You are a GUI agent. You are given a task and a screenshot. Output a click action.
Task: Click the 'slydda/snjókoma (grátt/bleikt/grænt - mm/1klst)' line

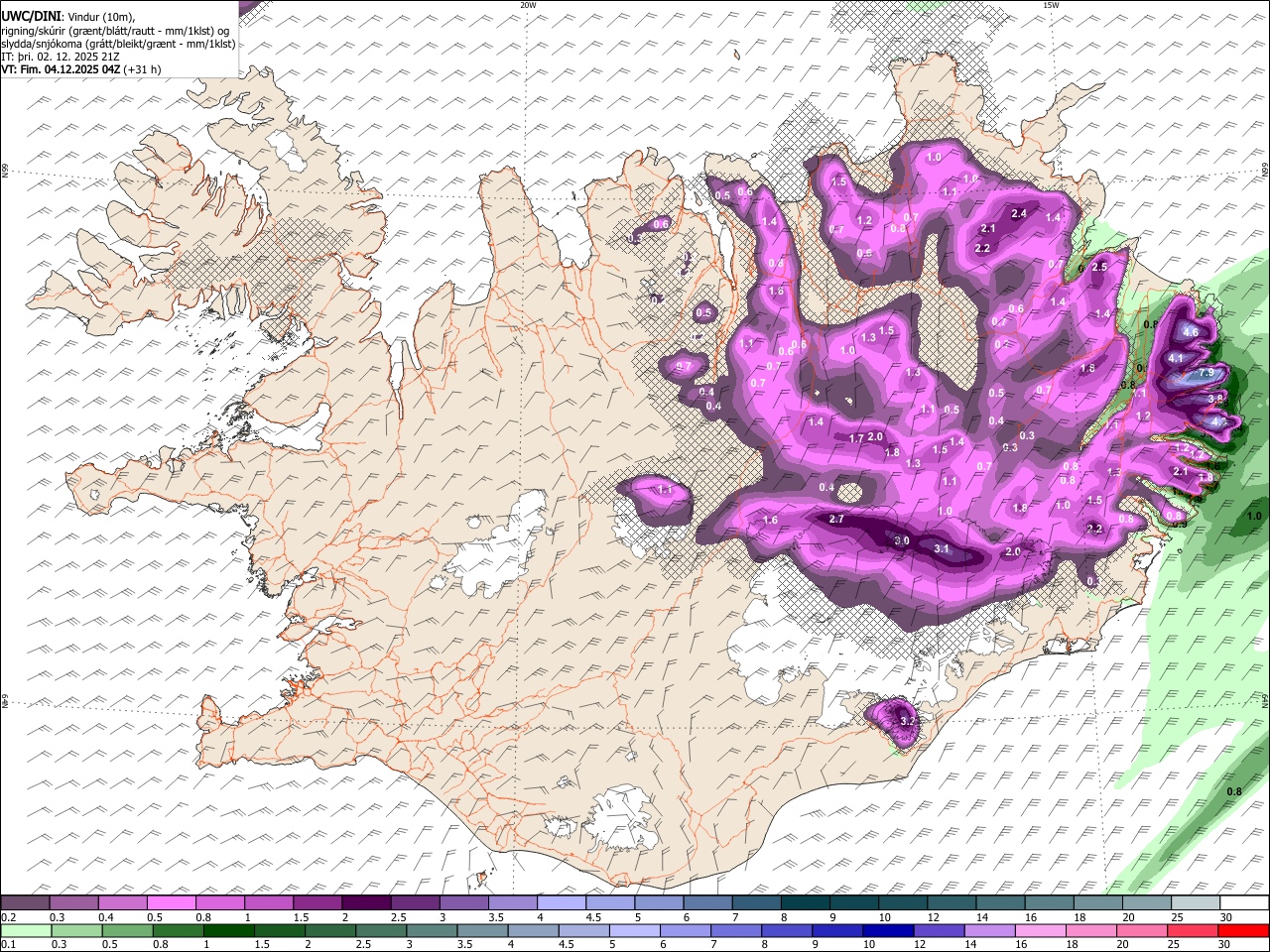coord(119,44)
